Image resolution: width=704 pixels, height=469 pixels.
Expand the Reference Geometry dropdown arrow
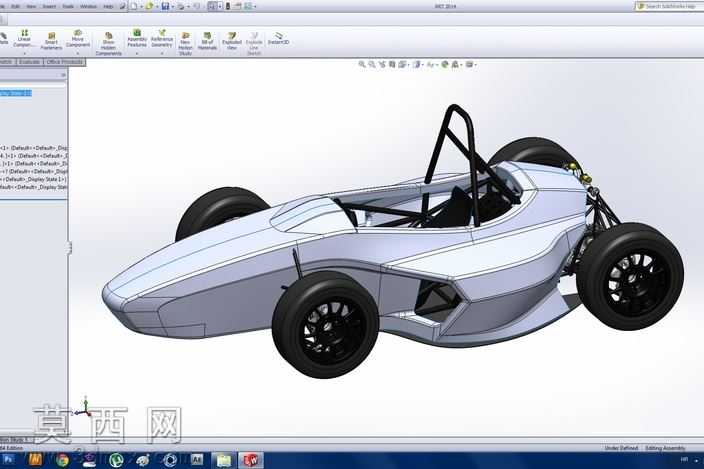pos(162,53)
